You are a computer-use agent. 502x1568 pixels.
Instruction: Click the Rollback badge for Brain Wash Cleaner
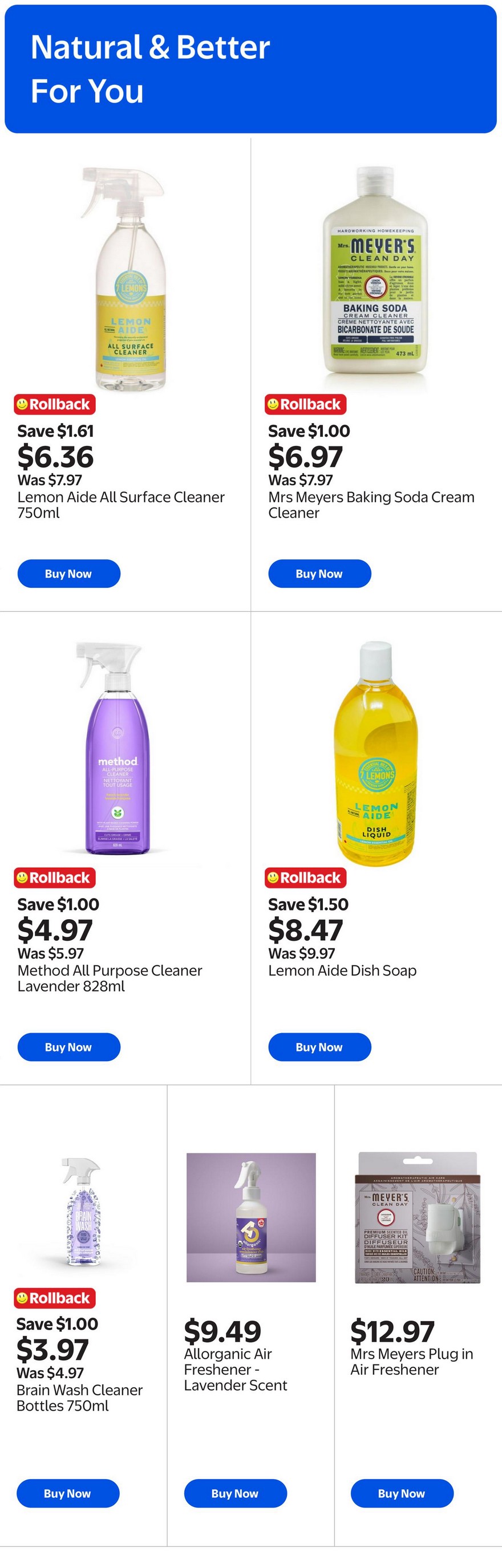pos(55,1298)
